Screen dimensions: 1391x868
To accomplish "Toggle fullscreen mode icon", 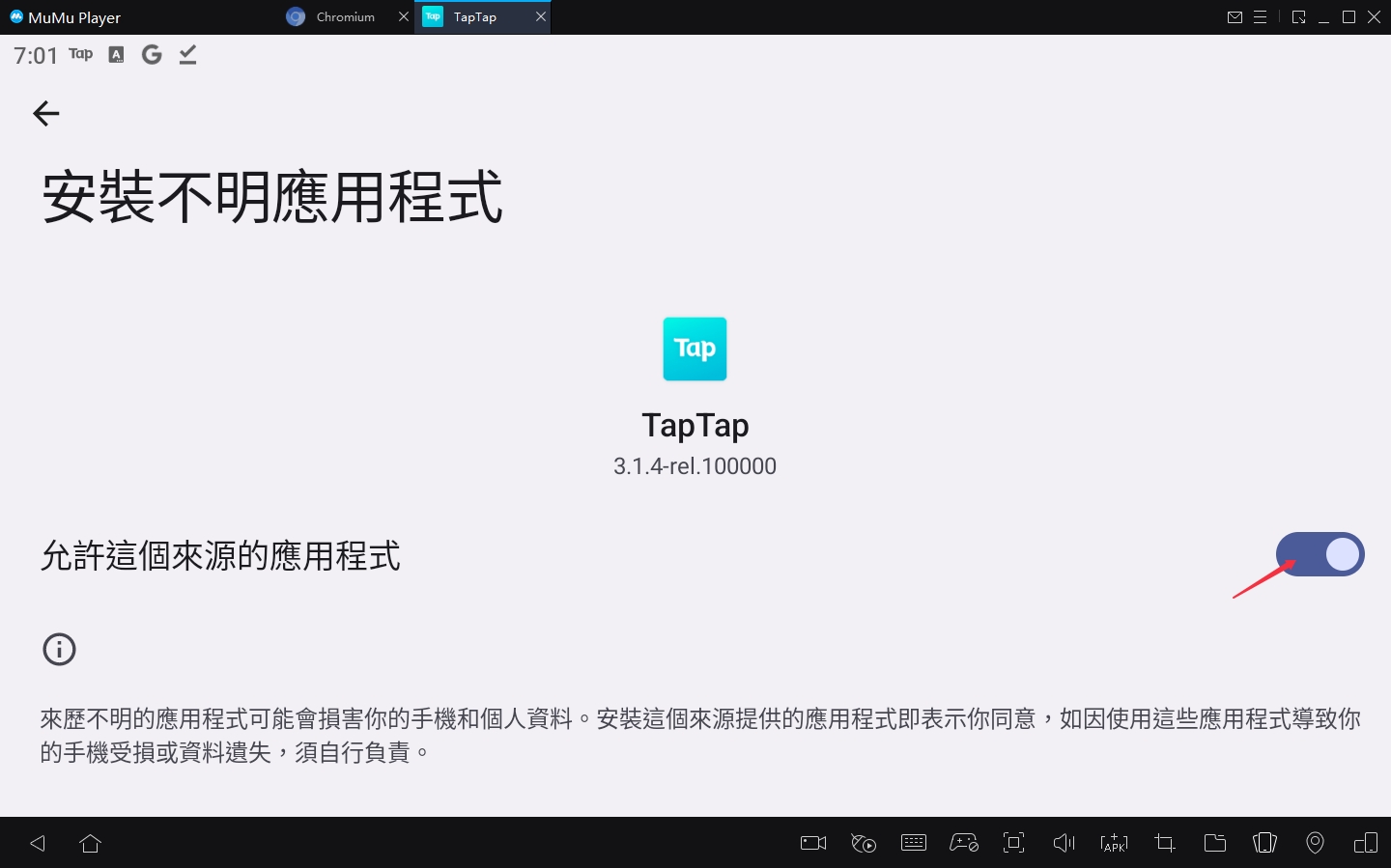I will [x=1013, y=843].
